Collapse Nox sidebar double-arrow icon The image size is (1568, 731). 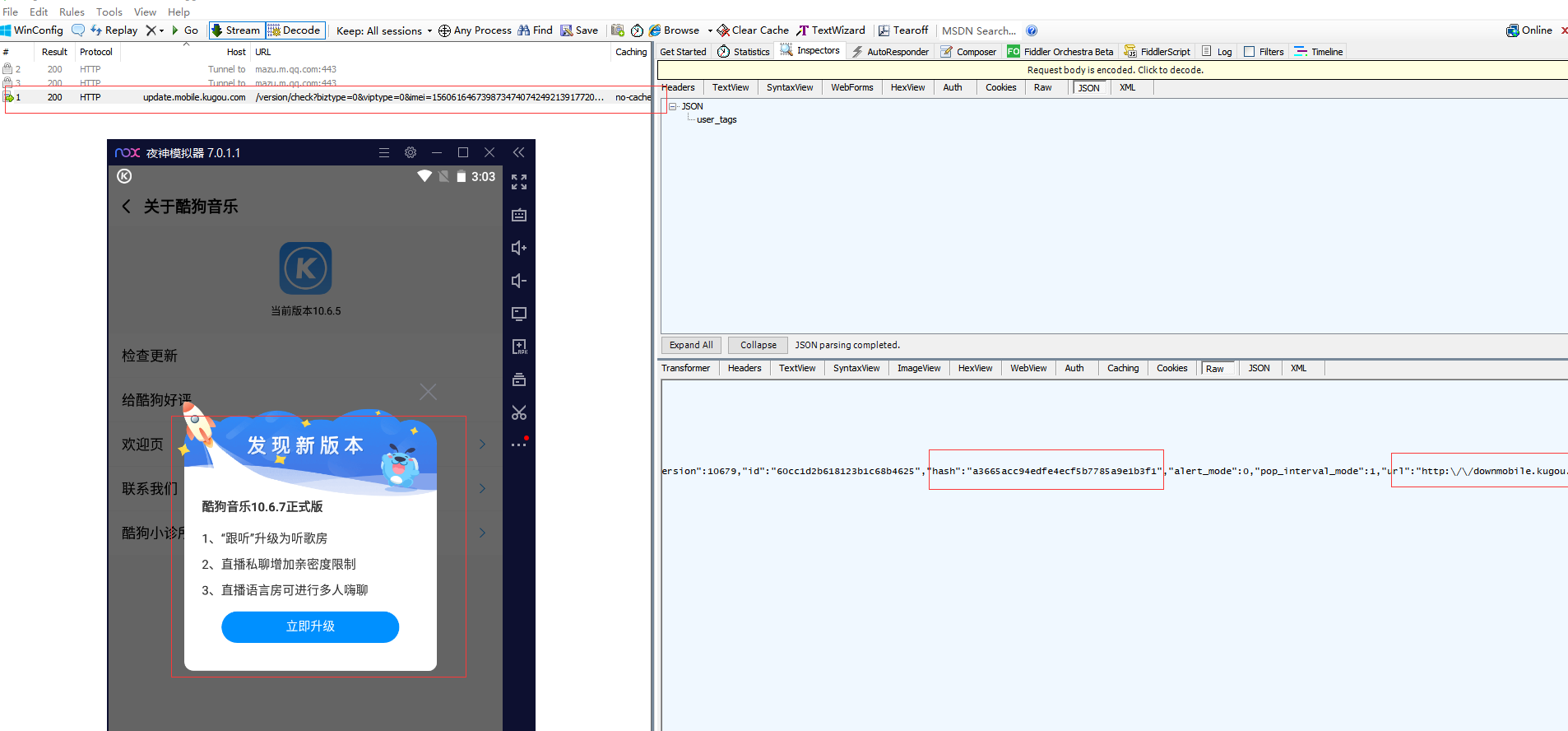518,152
